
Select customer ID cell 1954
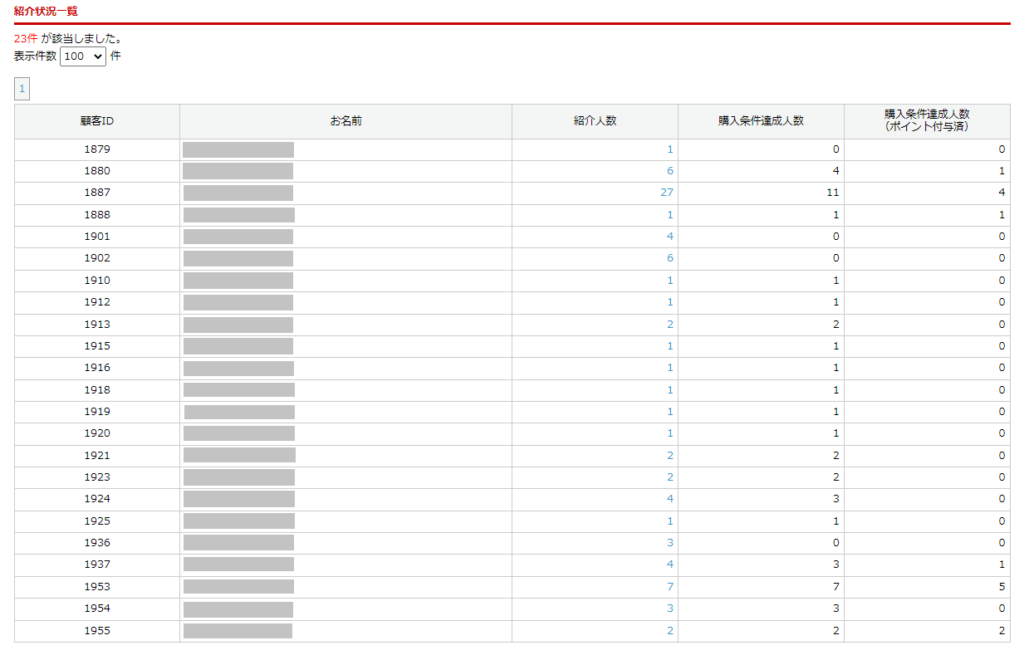(x=97, y=609)
